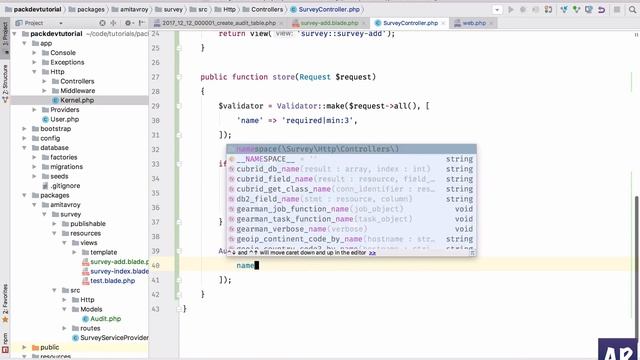The width and height of the screenshot is (640, 360).
Task: Toggle code fold marker at line 43
Action: 179,309
